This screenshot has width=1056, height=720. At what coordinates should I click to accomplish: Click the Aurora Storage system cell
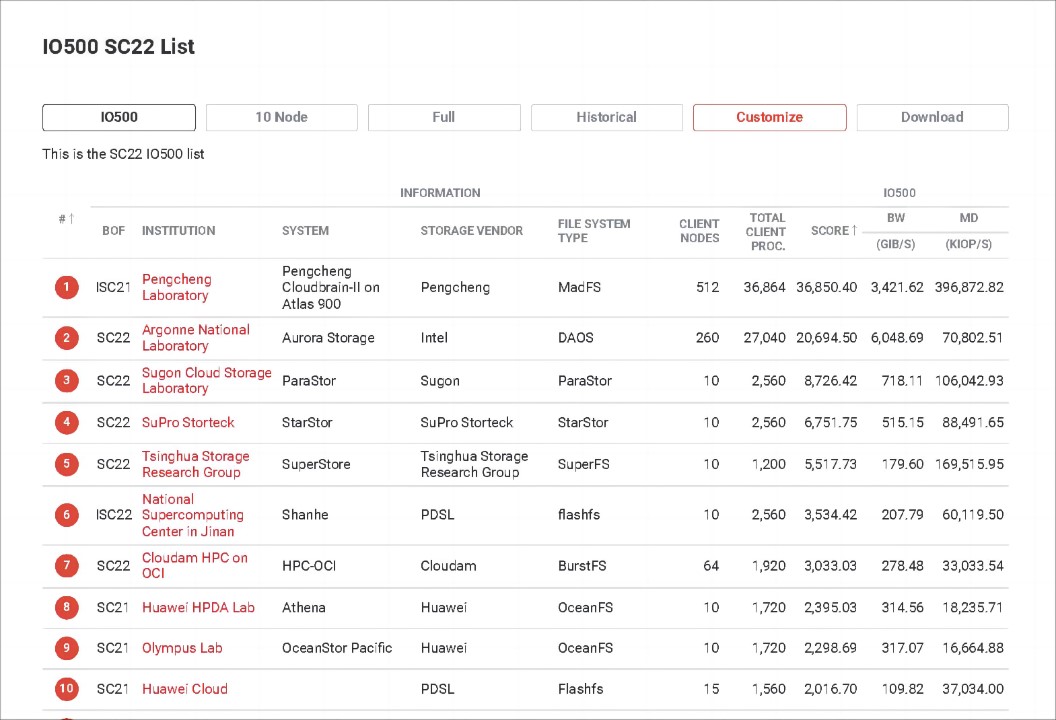pos(328,338)
